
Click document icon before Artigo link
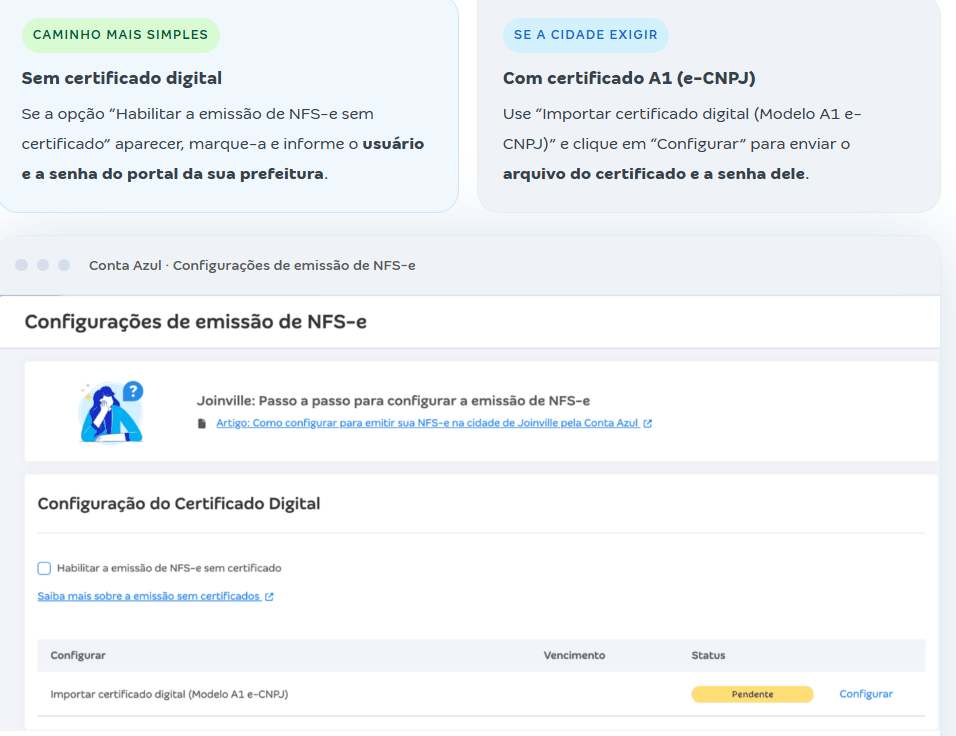(202, 423)
